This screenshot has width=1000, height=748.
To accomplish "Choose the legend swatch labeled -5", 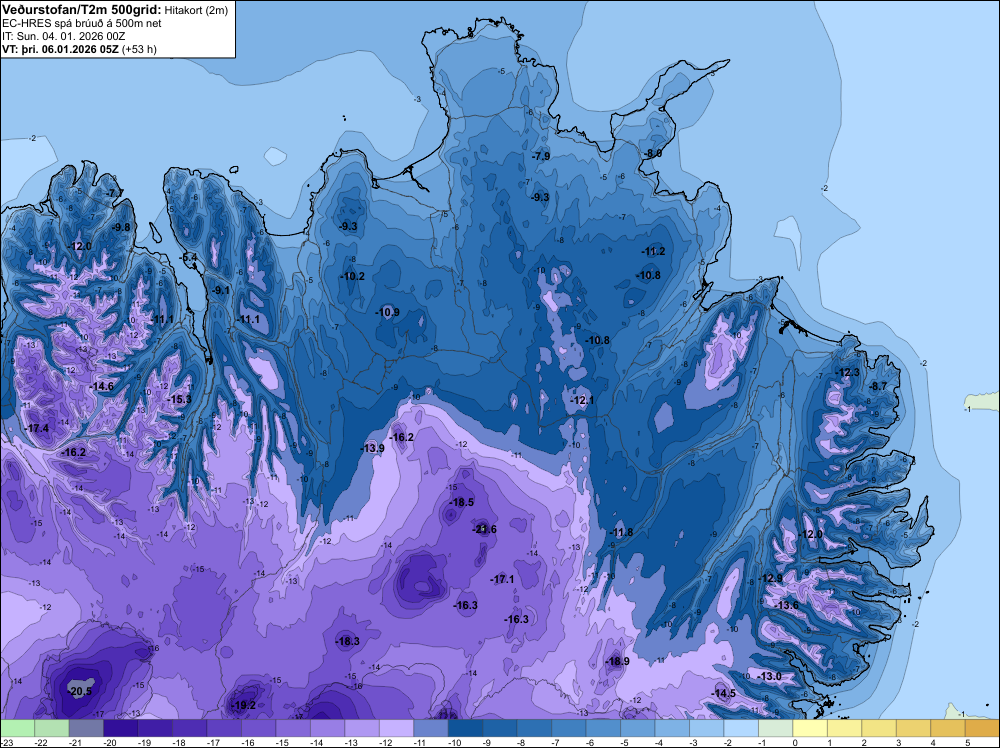I will click(x=637, y=728).
